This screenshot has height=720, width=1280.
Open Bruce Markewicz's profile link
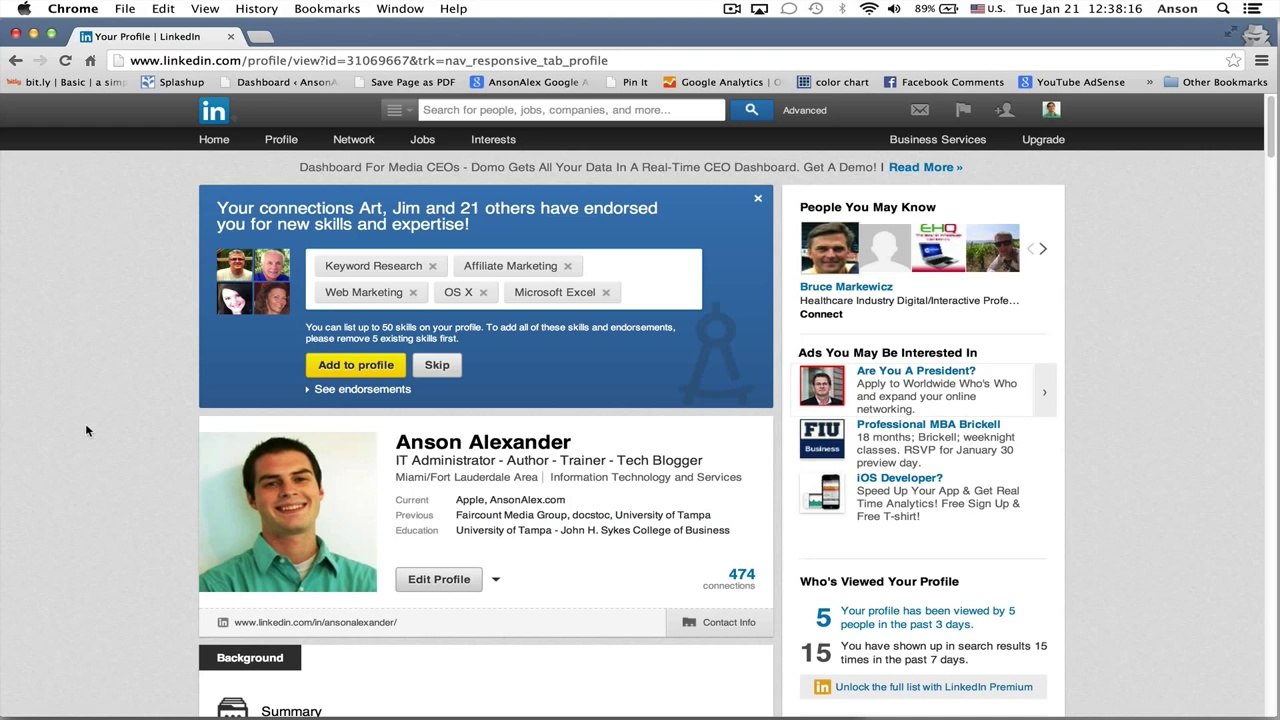846,286
